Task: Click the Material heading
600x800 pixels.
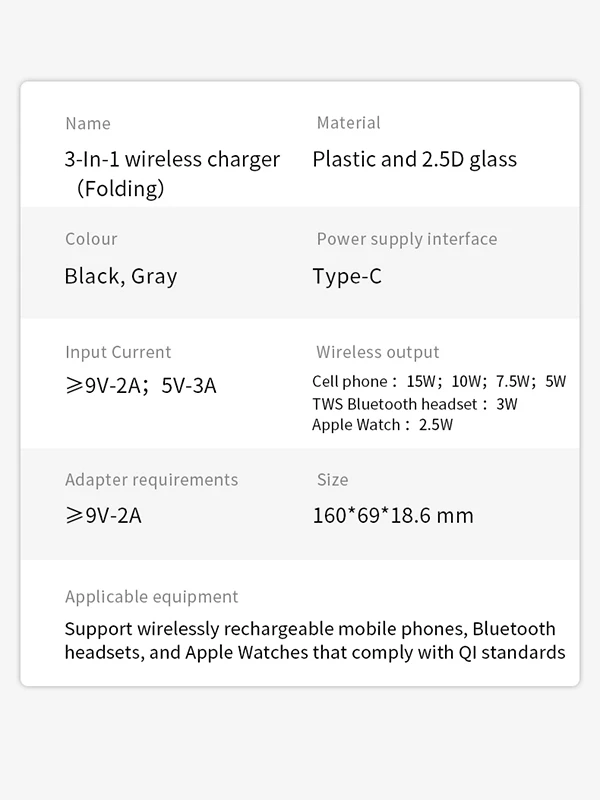Action: (x=348, y=123)
